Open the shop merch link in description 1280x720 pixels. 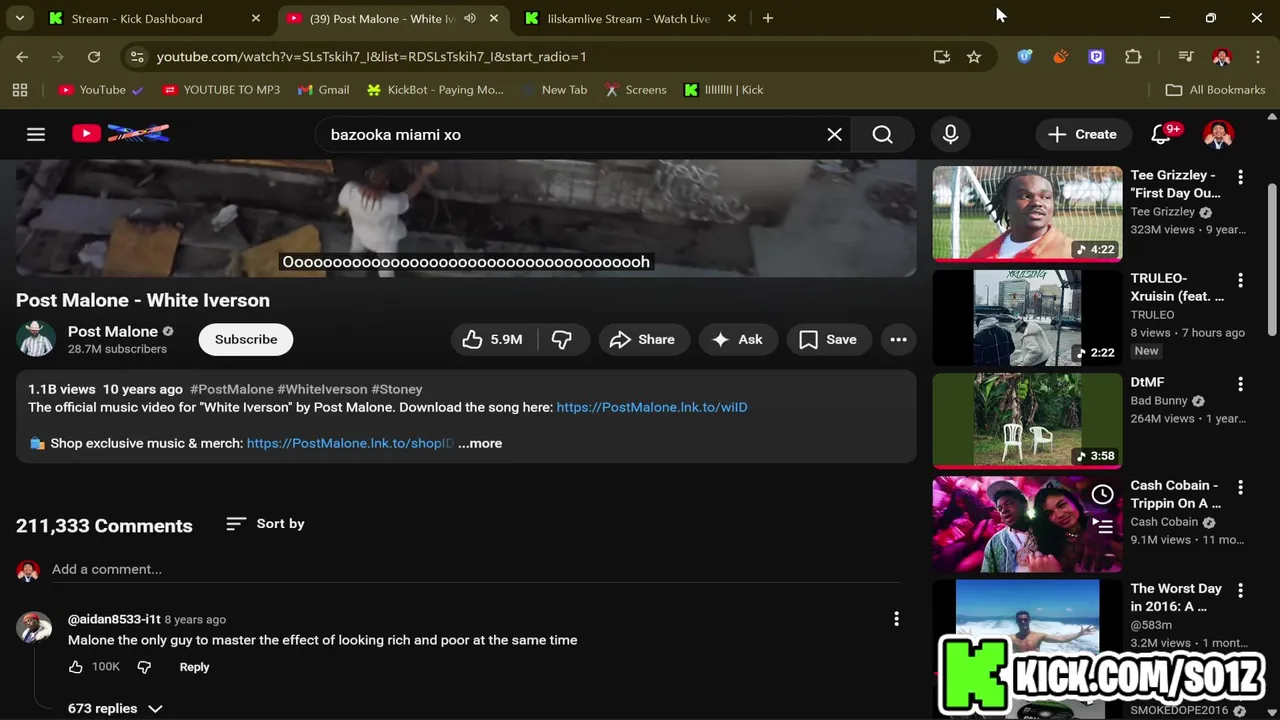pos(350,443)
